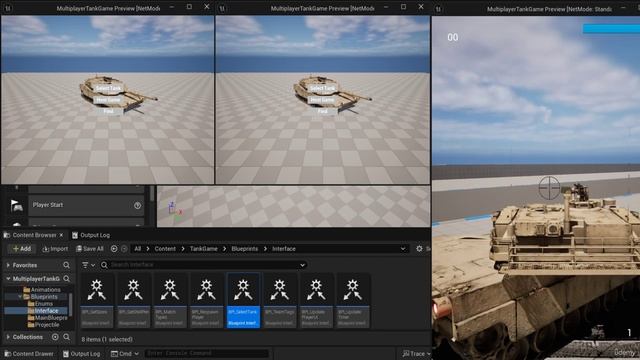
Task: Collapse the MultiplayerTankGame folder tree
Action: pos(8,279)
